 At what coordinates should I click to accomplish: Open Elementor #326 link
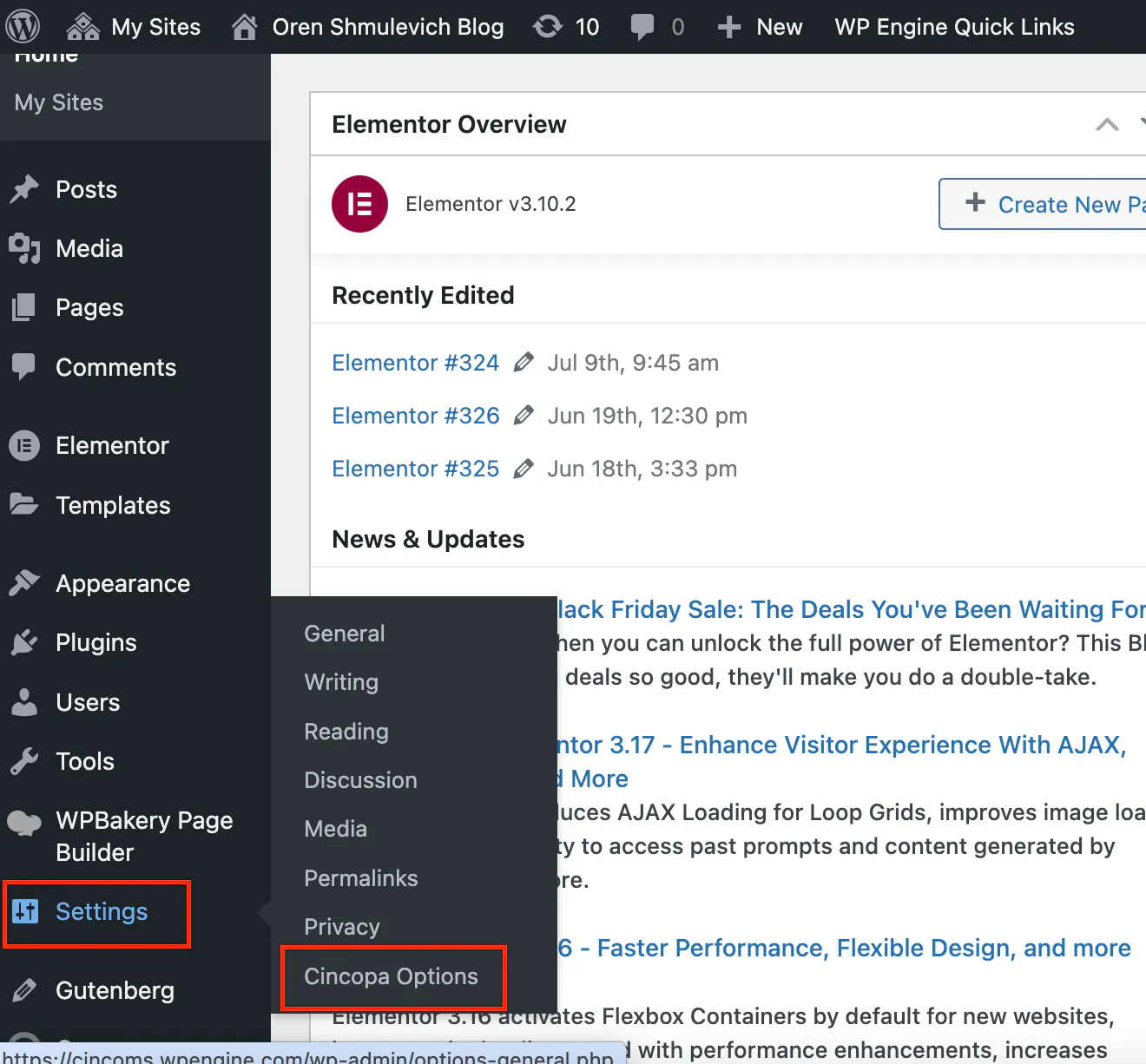coord(415,416)
